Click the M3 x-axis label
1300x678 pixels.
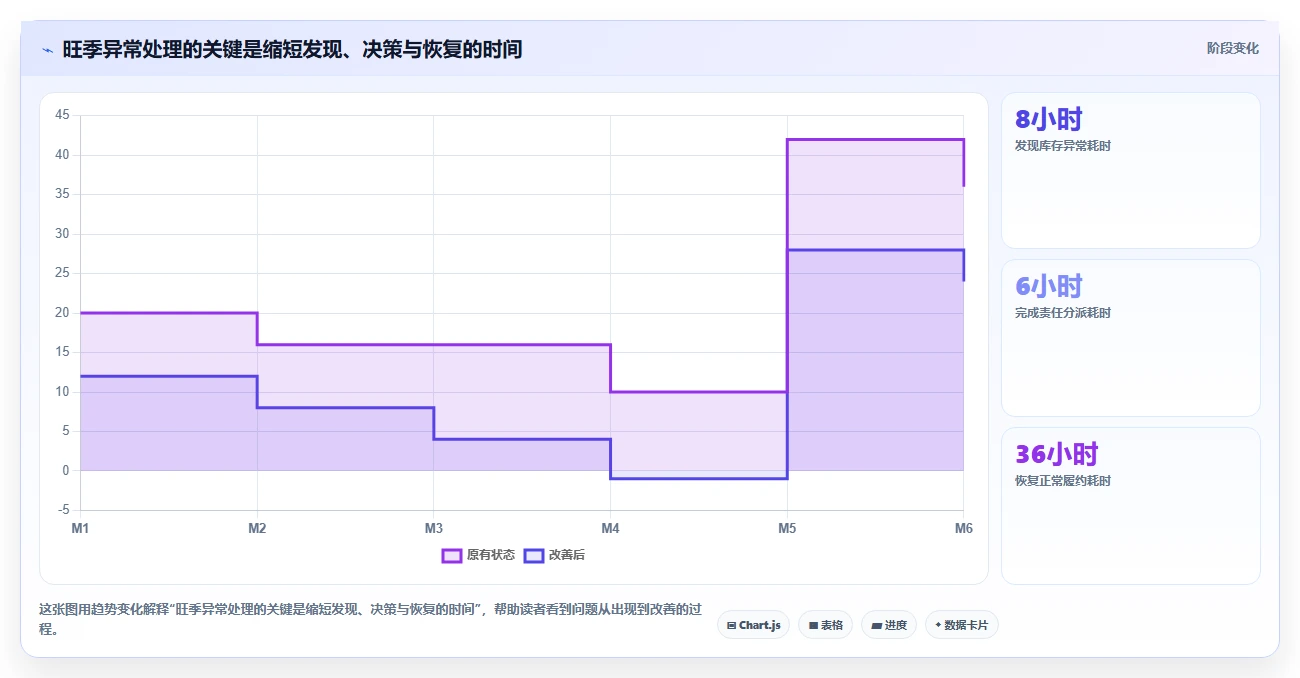[x=433, y=528]
